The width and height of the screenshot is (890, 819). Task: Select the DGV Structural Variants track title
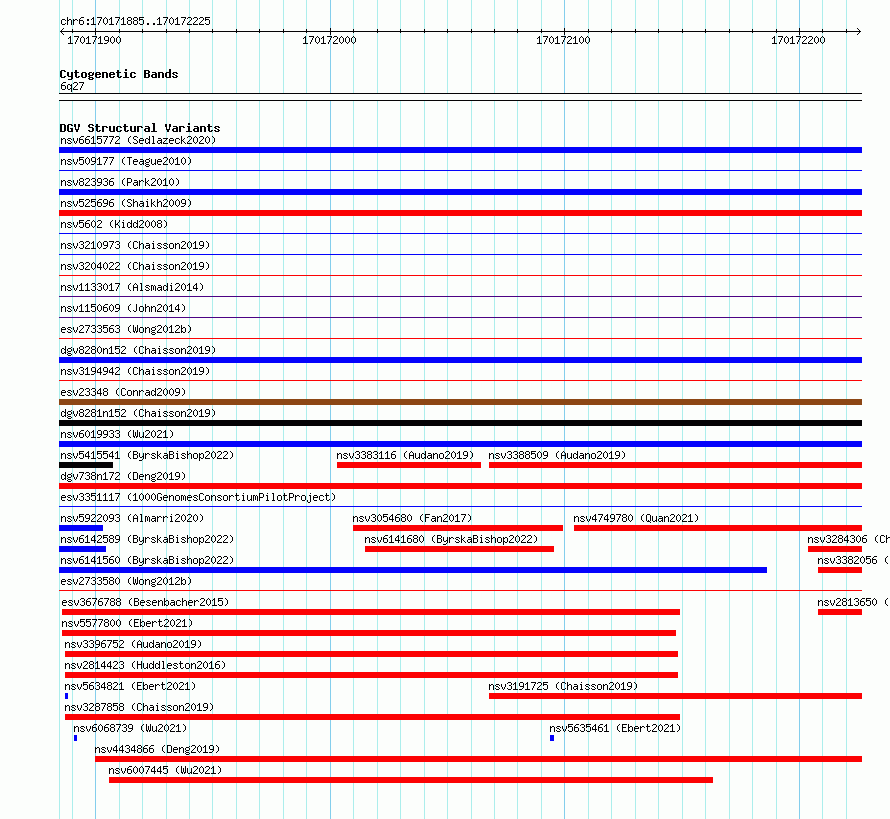(140, 128)
